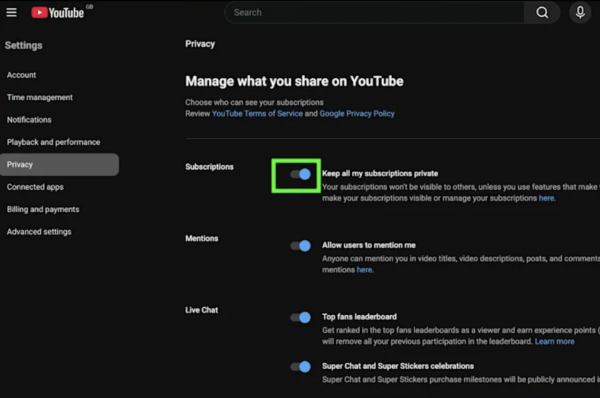Click the Live Chat section label

(x=202, y=310)
